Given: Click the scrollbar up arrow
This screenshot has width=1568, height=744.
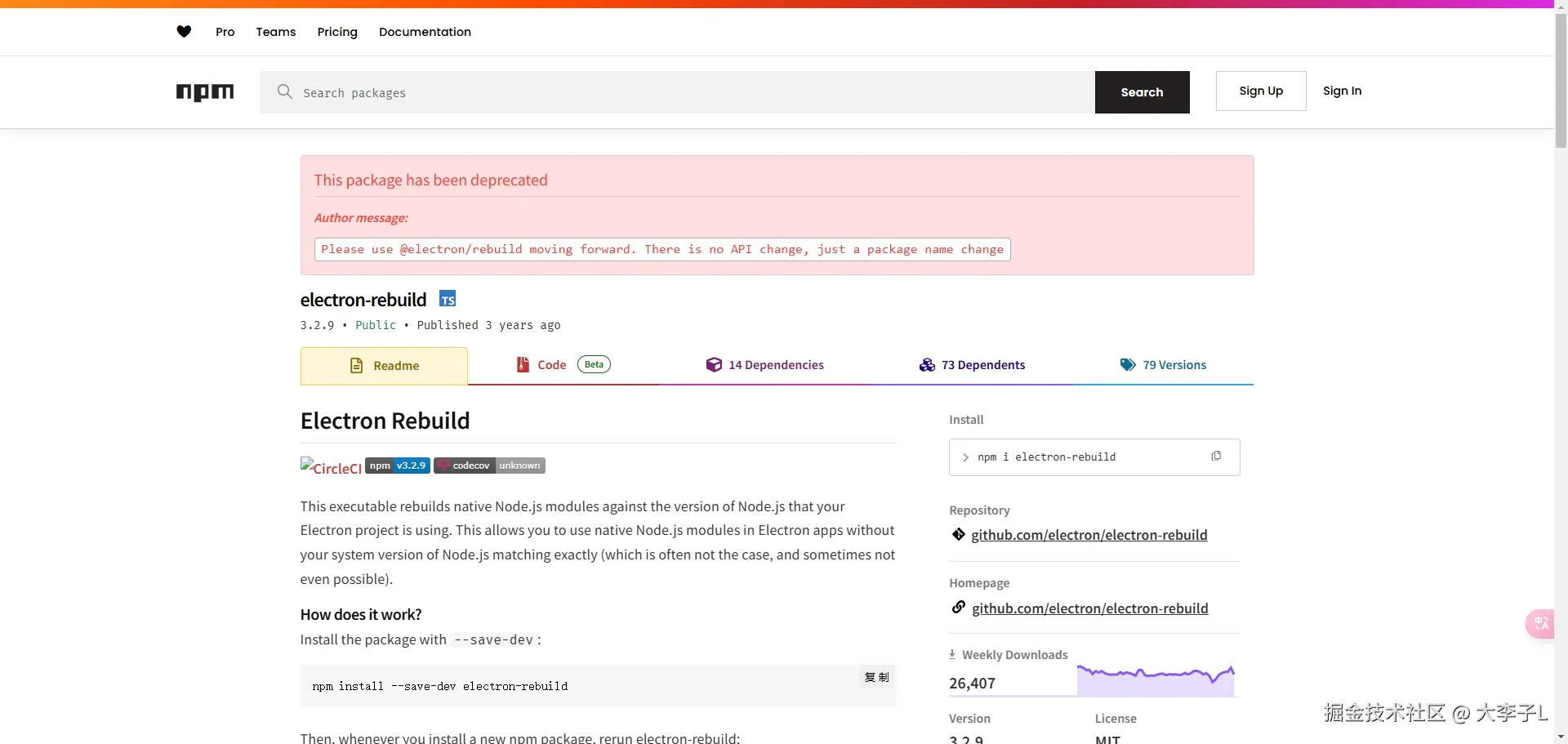Looking at the screenshot, I should (1561, 6).
